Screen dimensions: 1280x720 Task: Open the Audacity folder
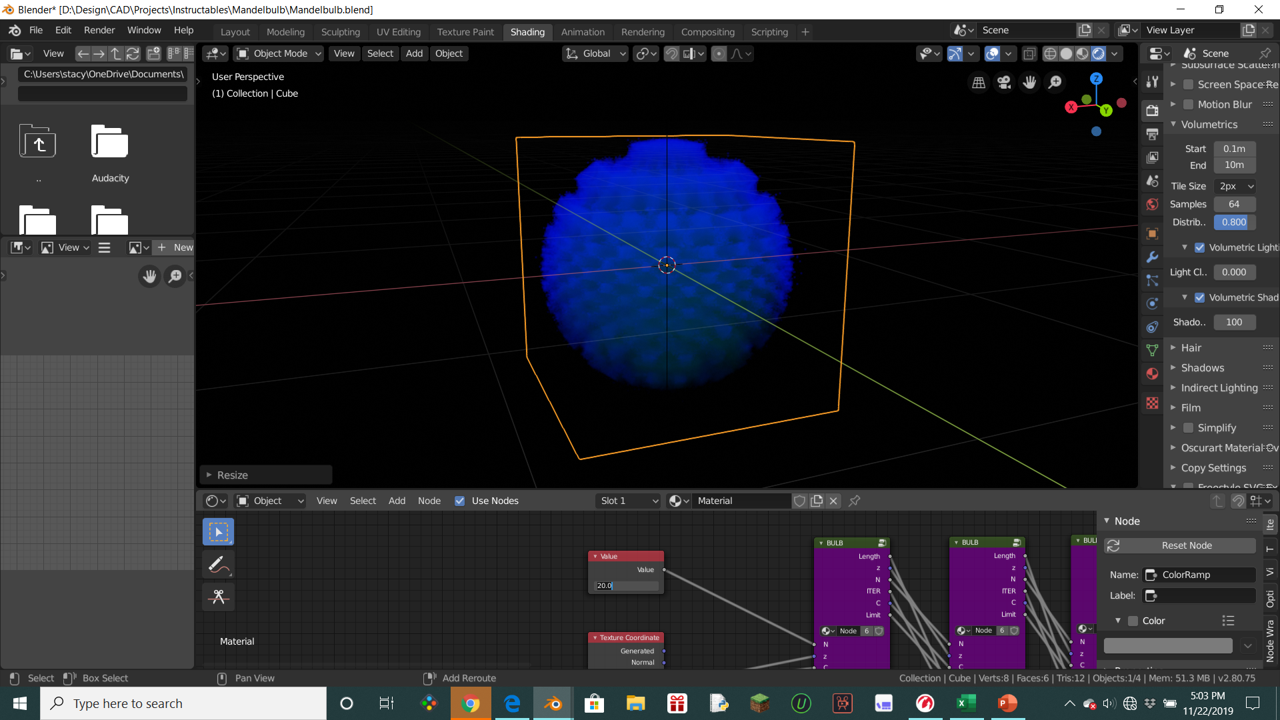tap(110, 153)
